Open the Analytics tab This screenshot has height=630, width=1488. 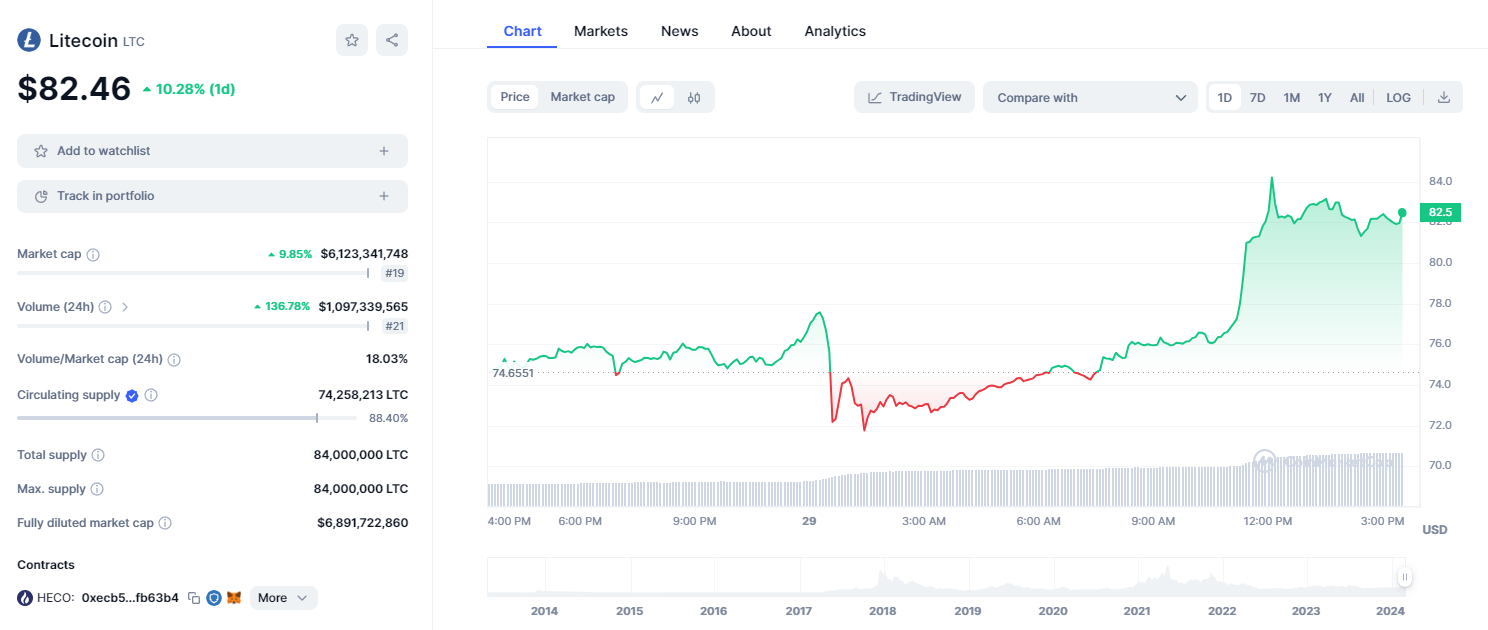coord(835,31)
